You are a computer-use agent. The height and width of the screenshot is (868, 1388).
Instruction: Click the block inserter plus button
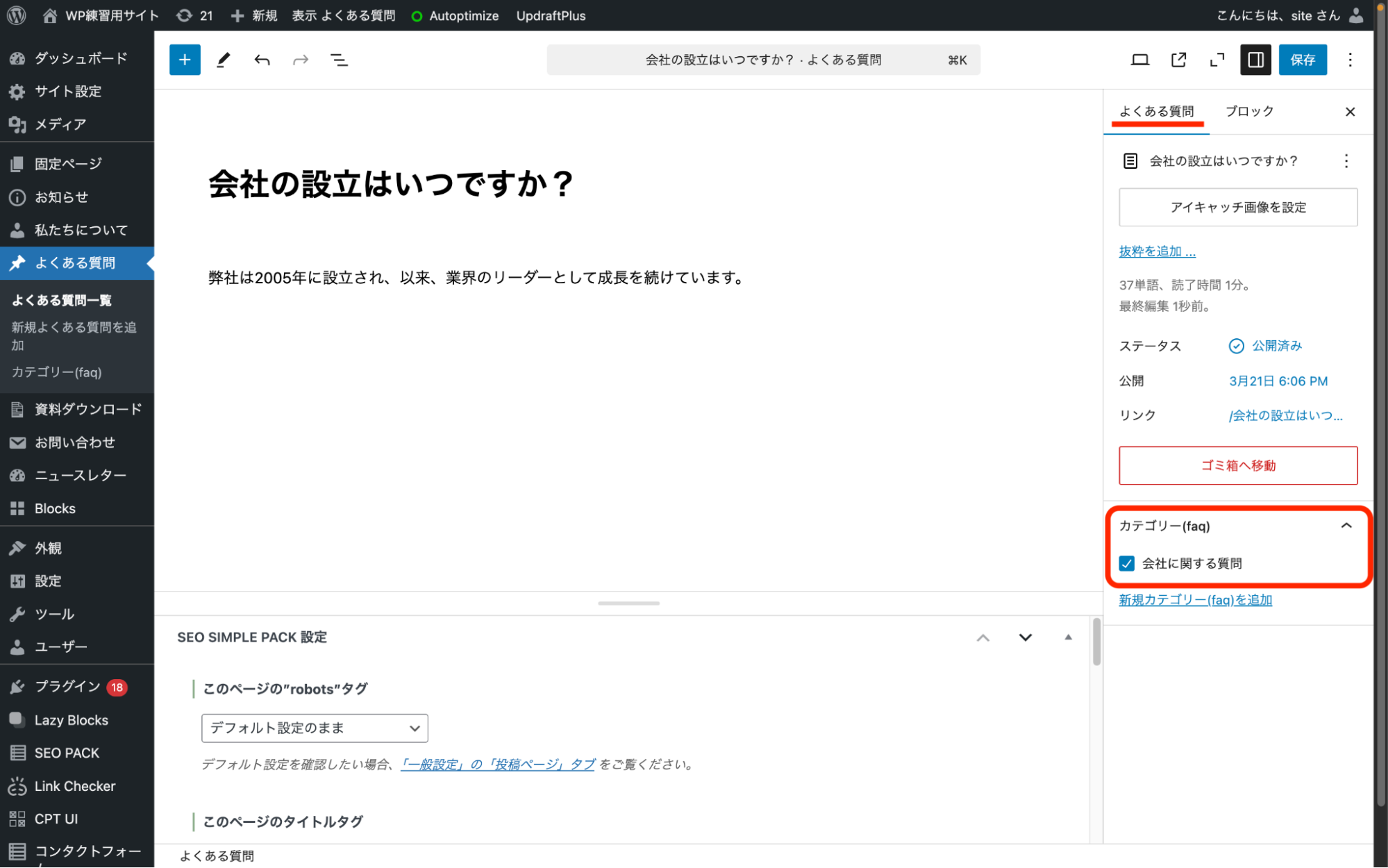click(185, 60)
